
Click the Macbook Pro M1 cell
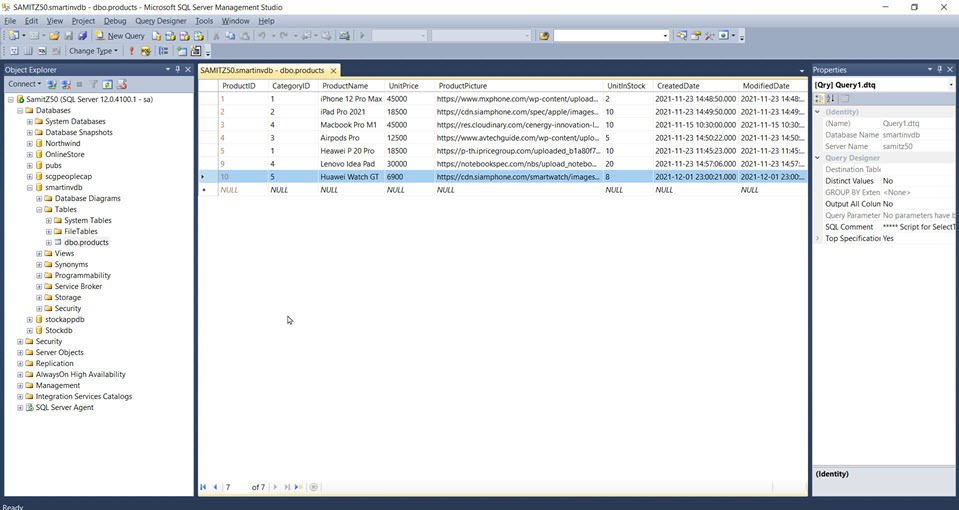coord(351,125)
